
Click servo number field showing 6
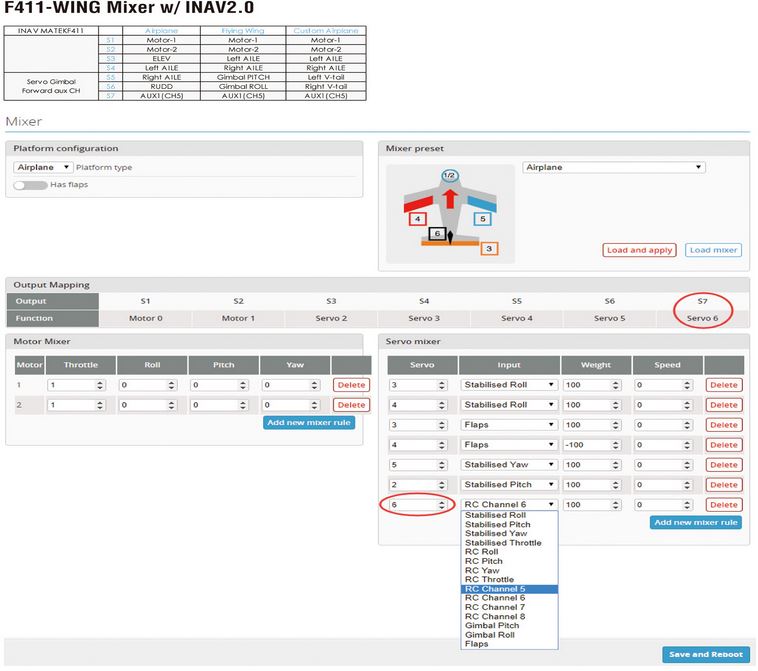pos(418,505)
